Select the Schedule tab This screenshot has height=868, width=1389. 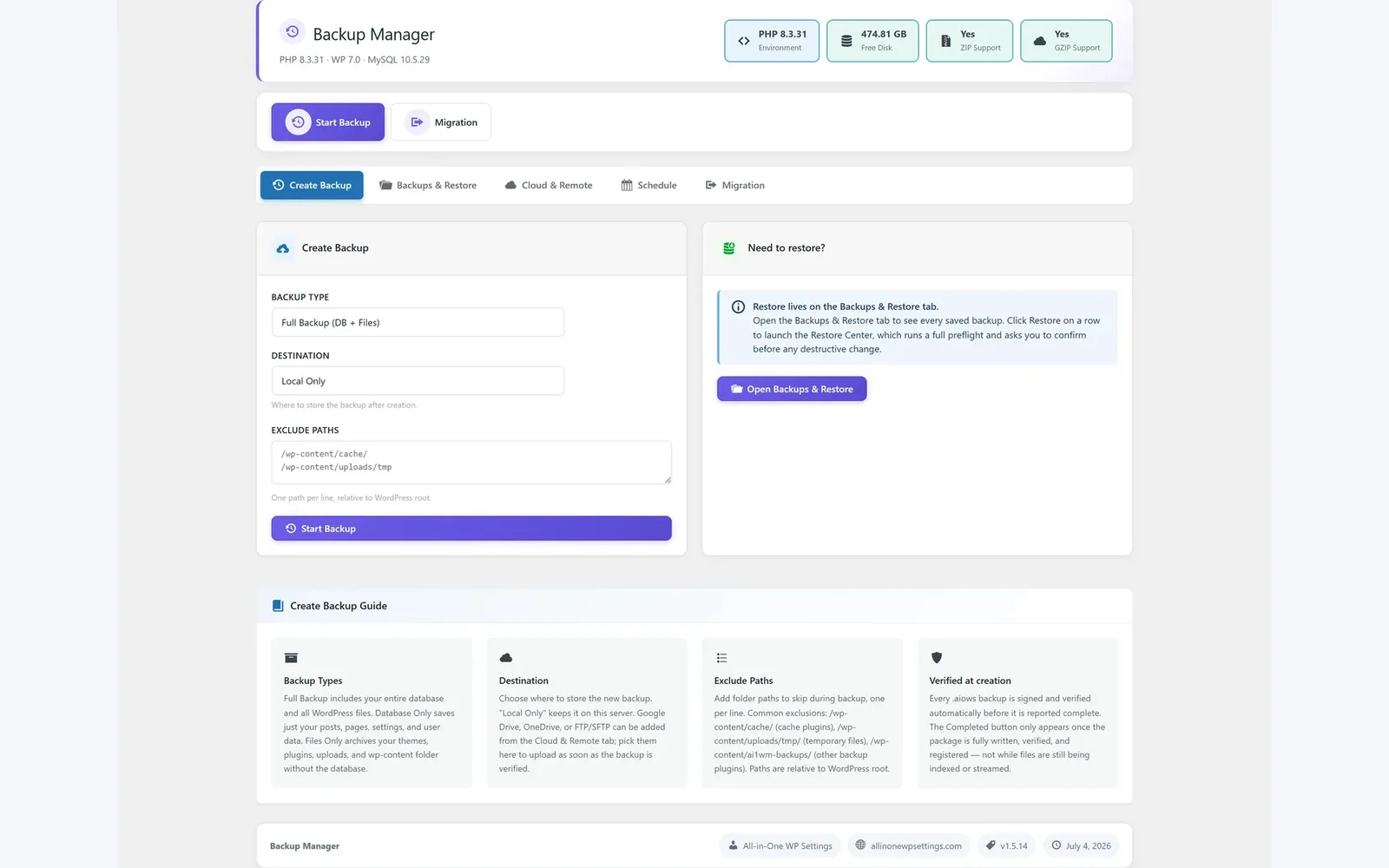(648, 186)
